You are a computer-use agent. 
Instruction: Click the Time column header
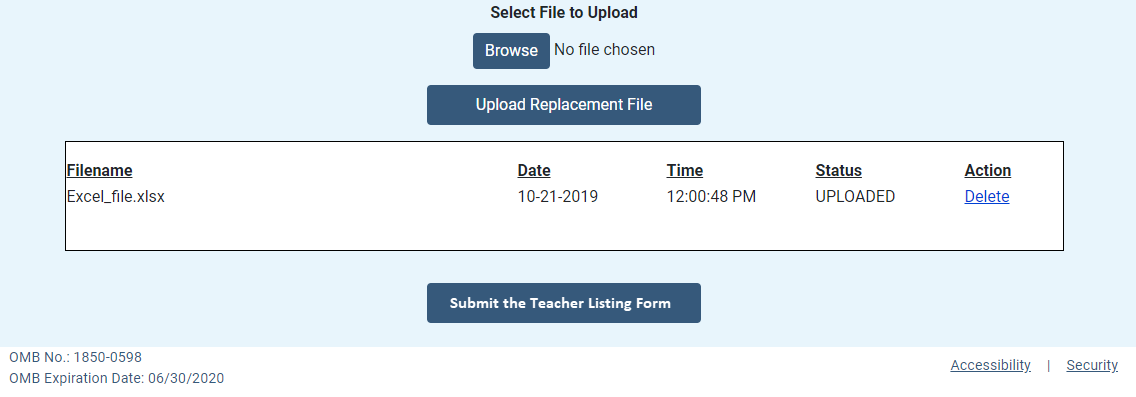click(685, 170)
